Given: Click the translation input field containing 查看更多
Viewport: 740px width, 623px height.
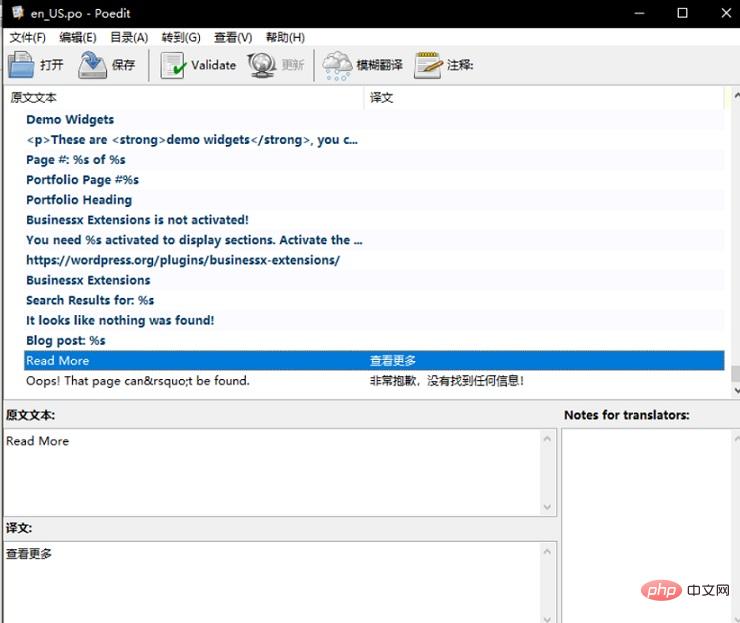Looking at the screenshot, I should point(272,582).
